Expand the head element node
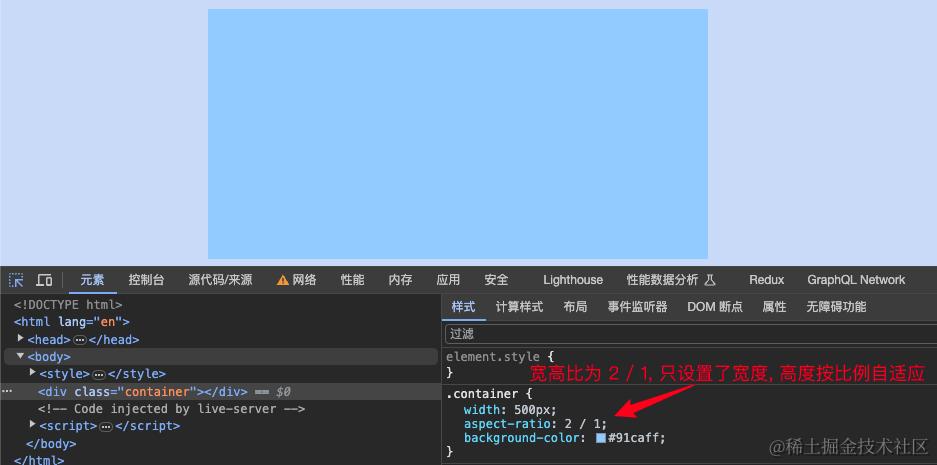Viewport: 937px width, 465px height. (x=21, y=338)
